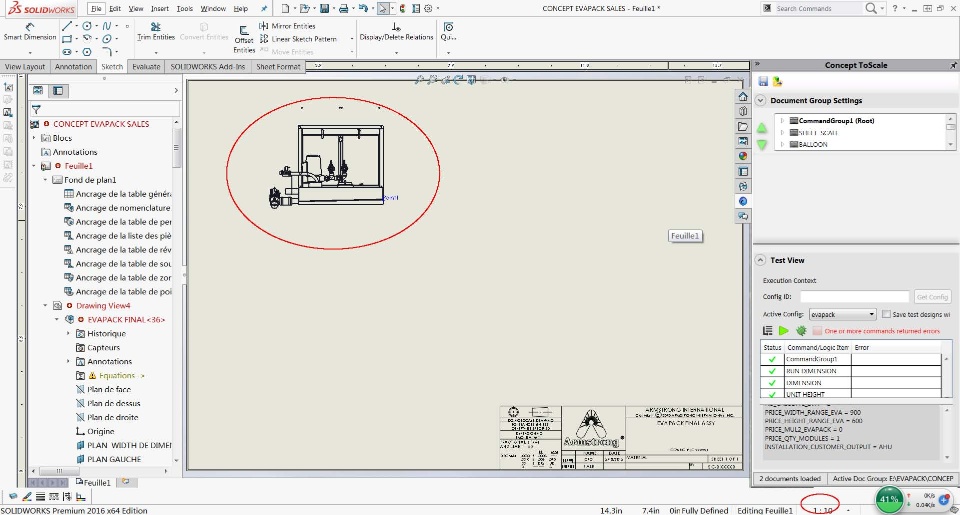Enable Save test designs checkbox
960x515 pixels.
[886, 314]
